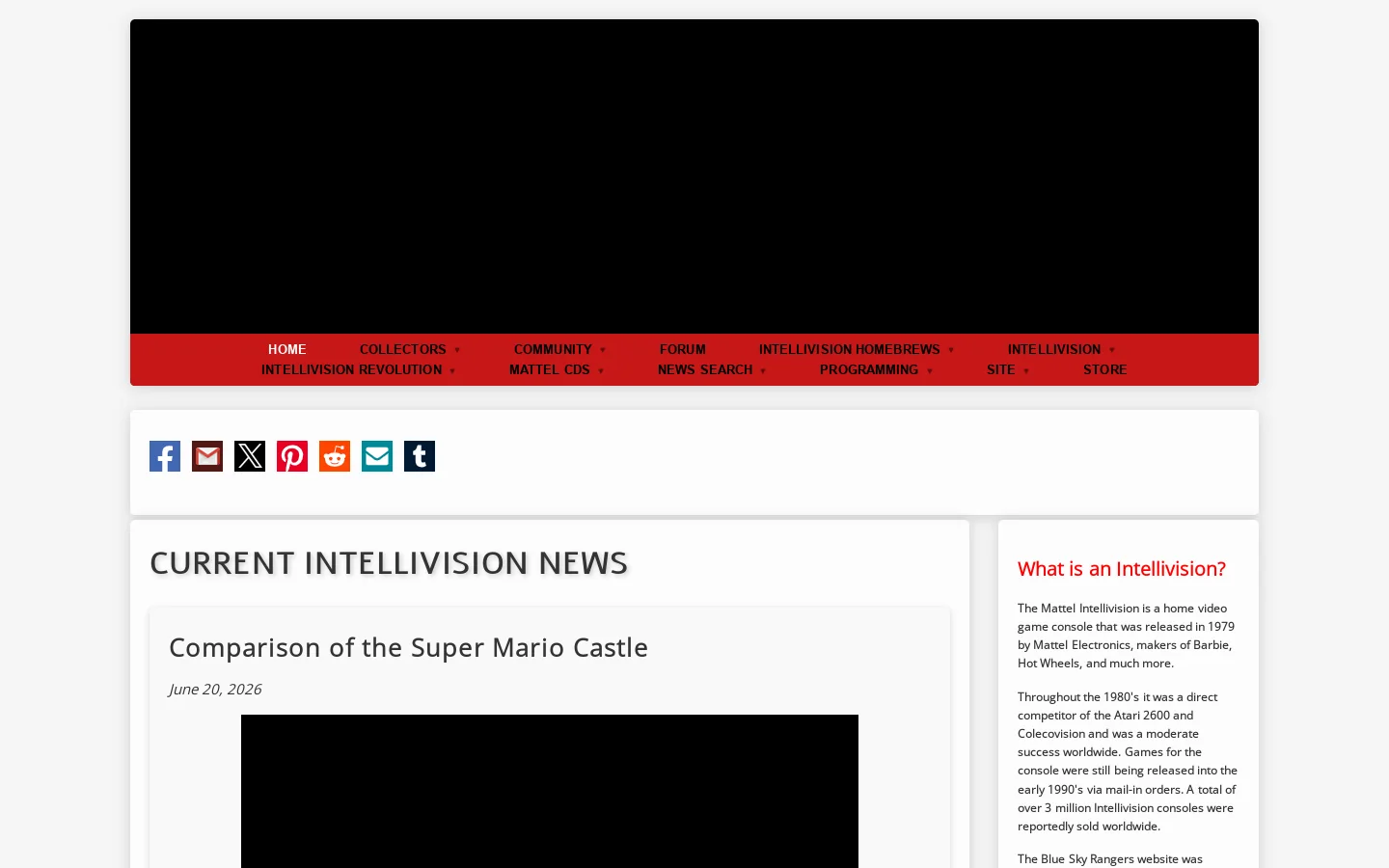Expand Collectors dropdown arrow
The height and width of the screenshot is (868, 1389).
tap(457, 350)
